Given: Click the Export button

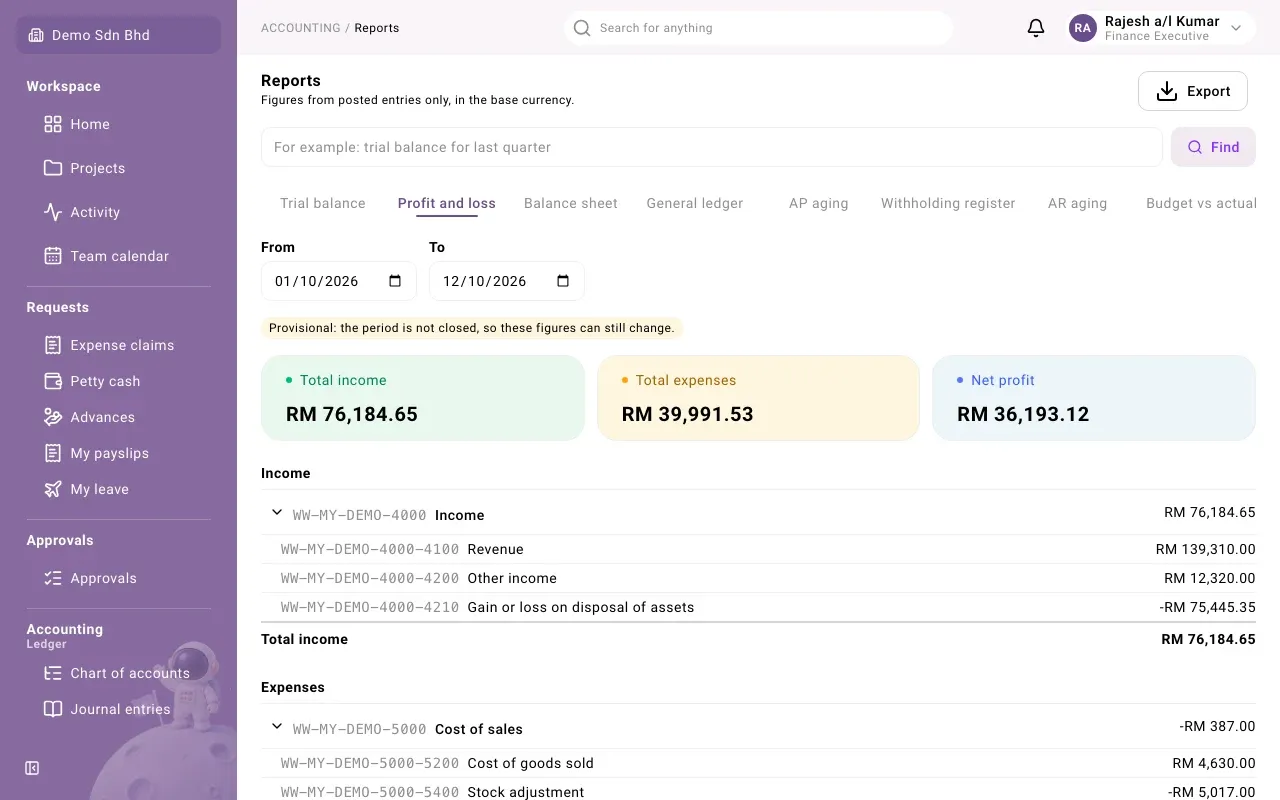Looking at the screenshot, I should click(1193, 91).
